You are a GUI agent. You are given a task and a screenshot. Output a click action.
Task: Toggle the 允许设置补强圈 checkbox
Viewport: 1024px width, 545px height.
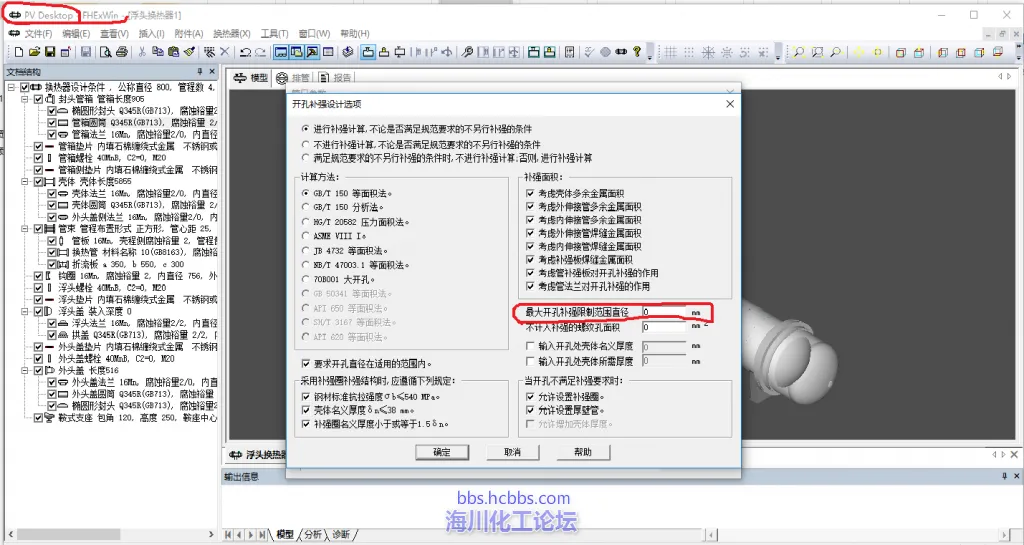(x=531, y=397)
